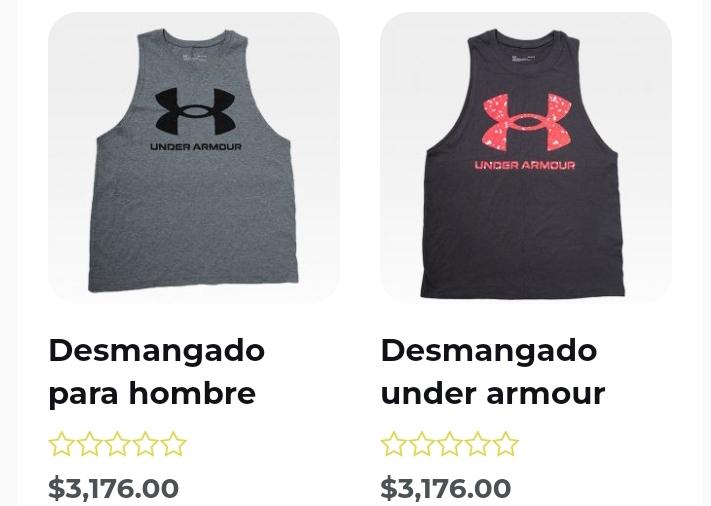Viewport: 711px width, 506px height.
Task: Click the red 'UNDER ARMOUR' text on the black shirt
Action: tap(525, 165)
